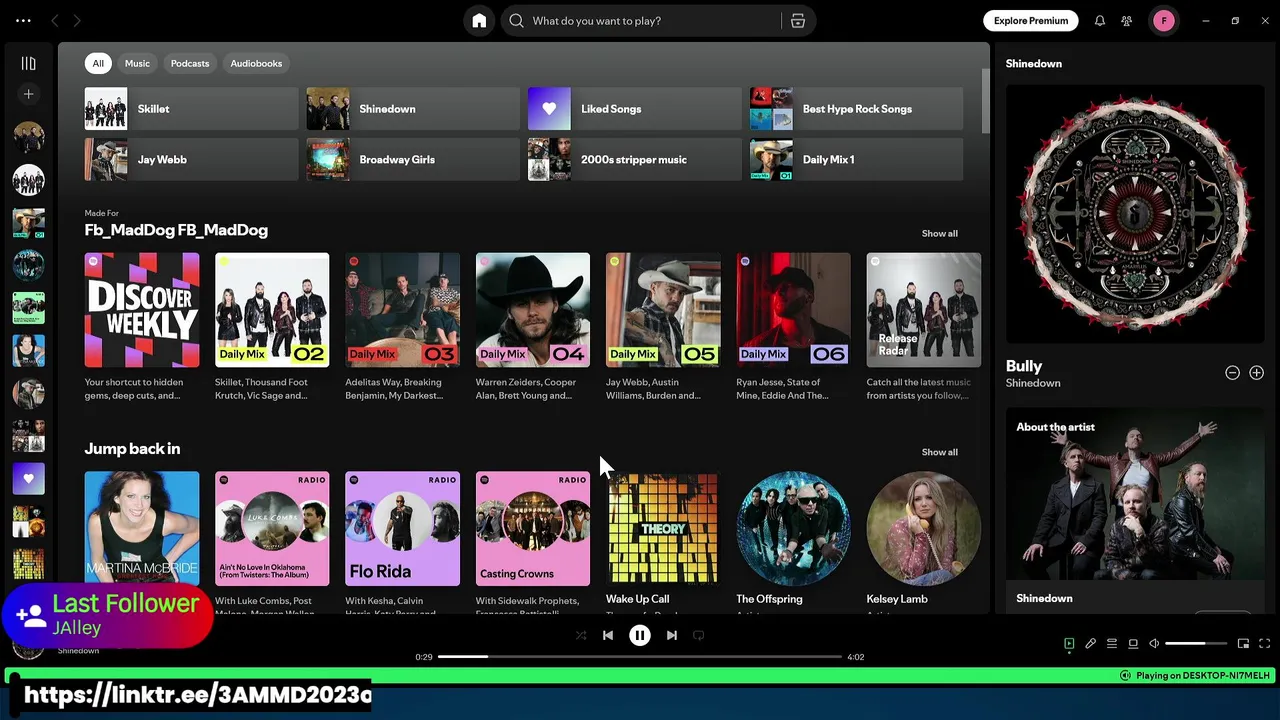Open the user profile avatar menu
Screen dimensions: 1280x720
tap(1164, 21)
